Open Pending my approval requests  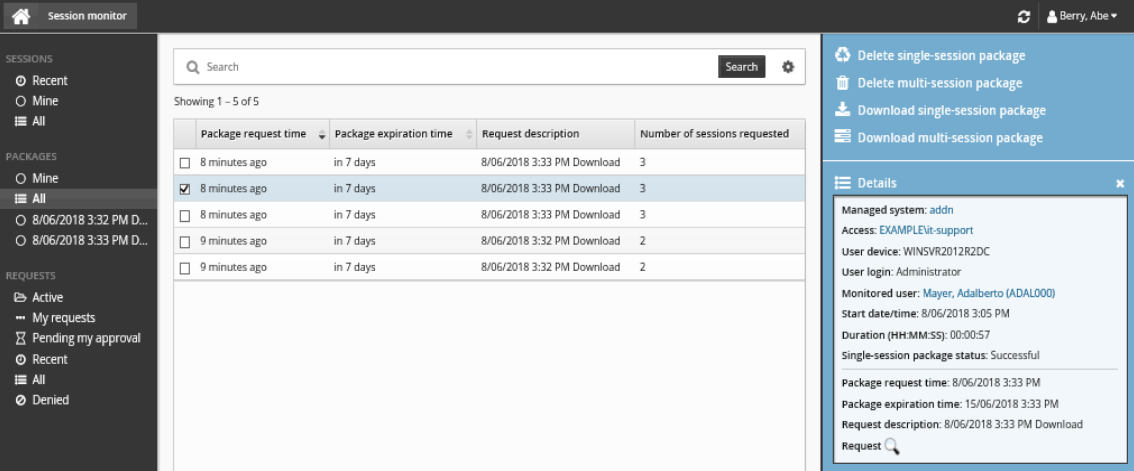click(x=86, y=338)
